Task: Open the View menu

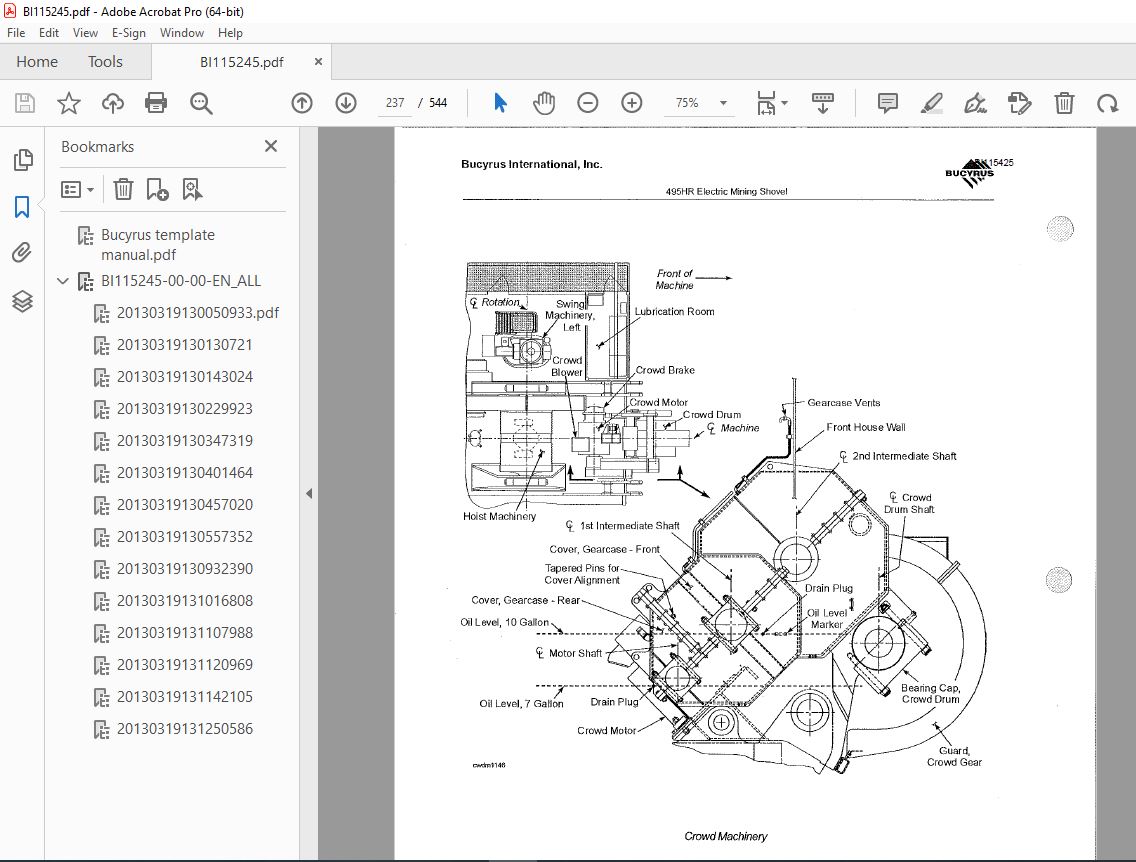Action: 85,33
